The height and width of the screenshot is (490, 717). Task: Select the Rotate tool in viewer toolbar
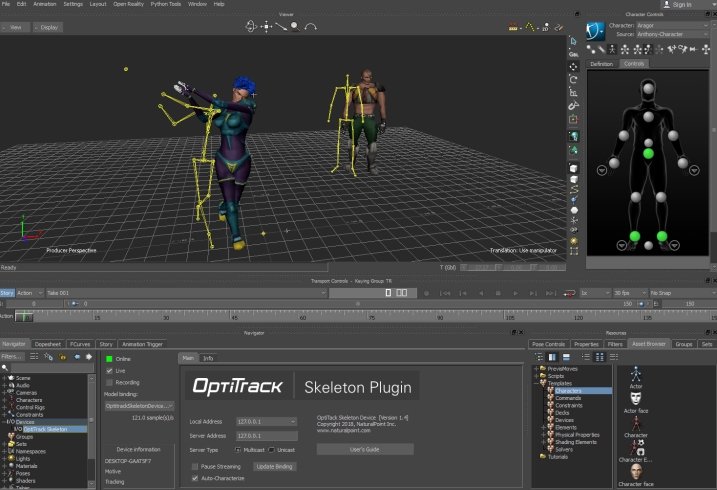pos(574,79)
